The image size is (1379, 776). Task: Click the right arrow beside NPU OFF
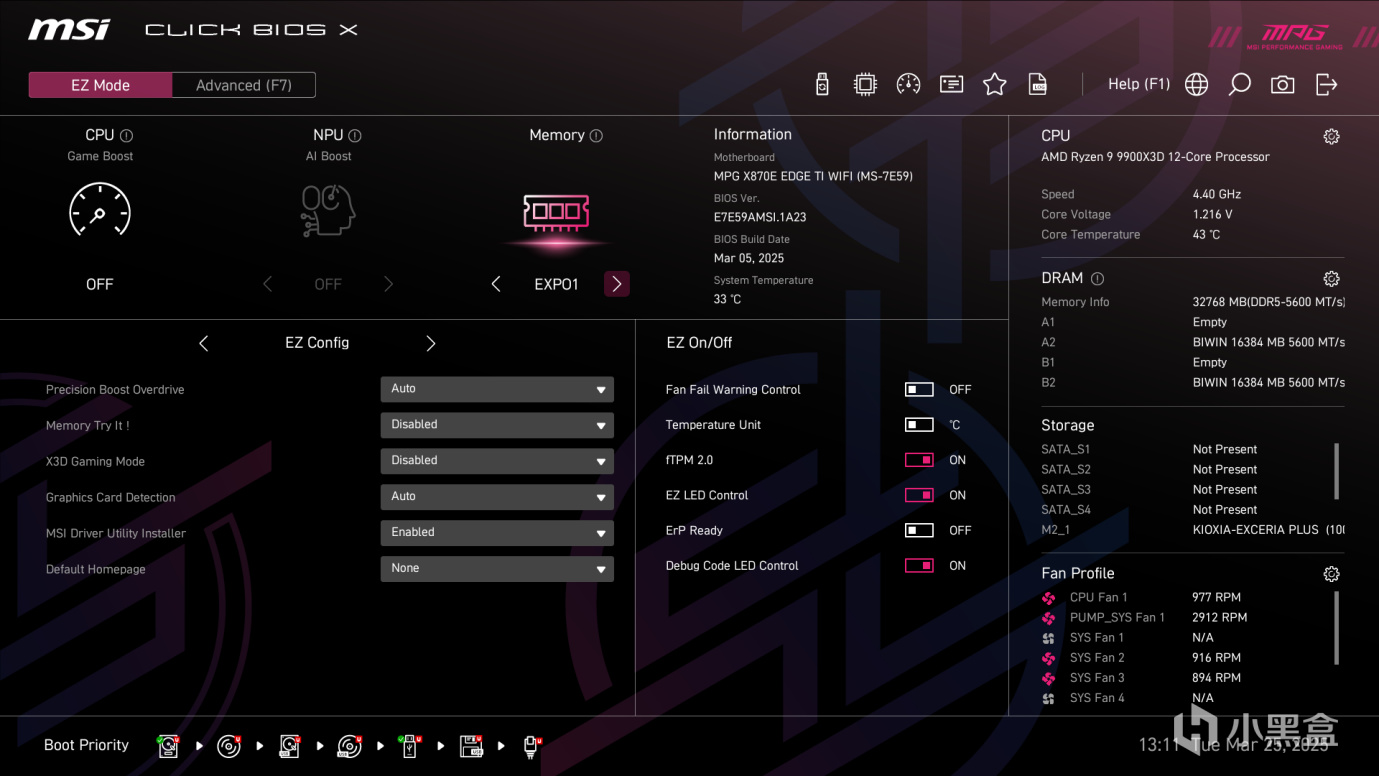point(388,284)
